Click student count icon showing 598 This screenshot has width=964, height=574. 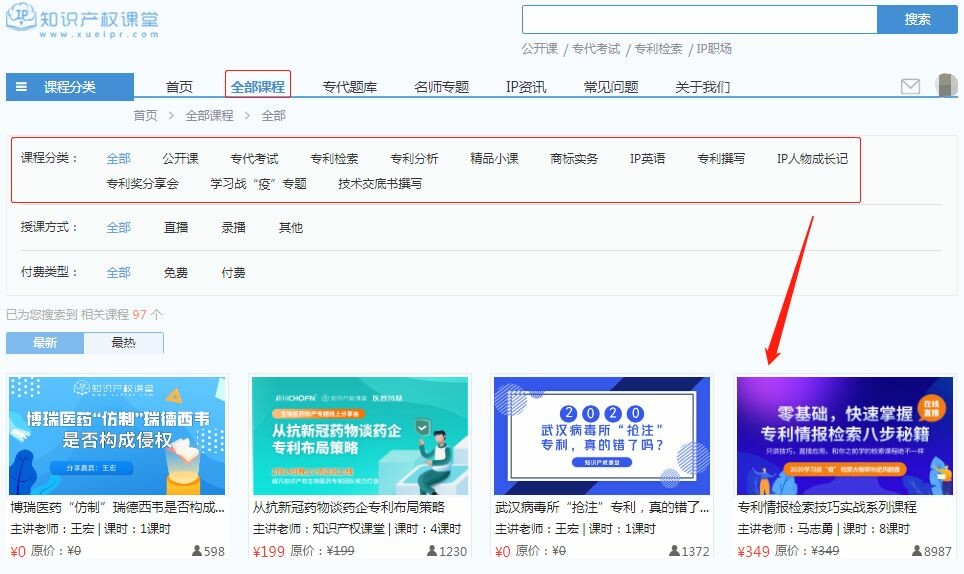[x=197, y=551]
